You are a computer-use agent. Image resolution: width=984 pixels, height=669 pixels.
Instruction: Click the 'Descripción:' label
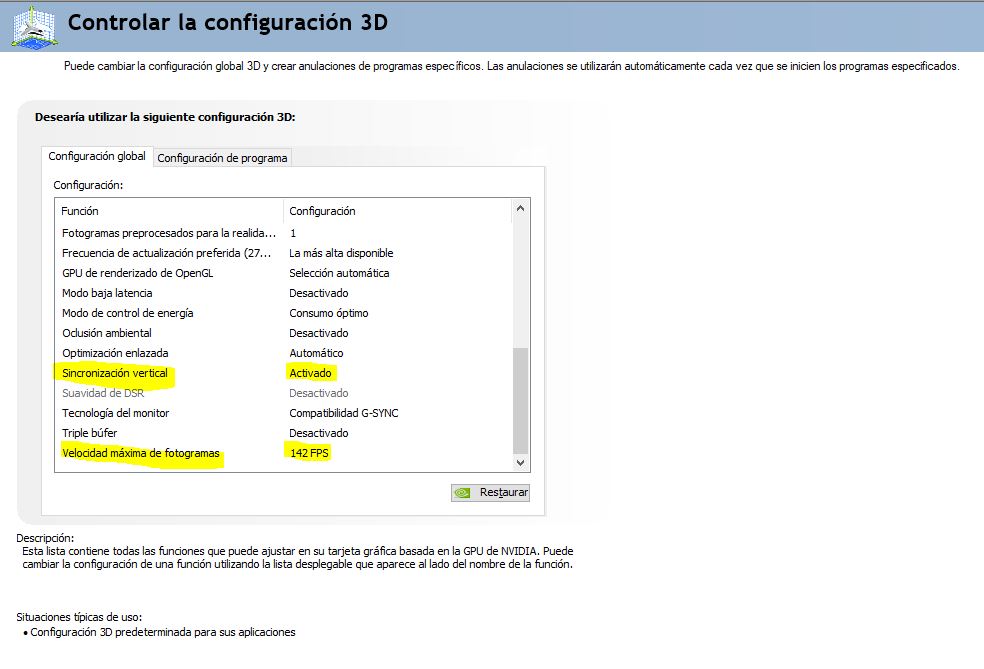45,538
